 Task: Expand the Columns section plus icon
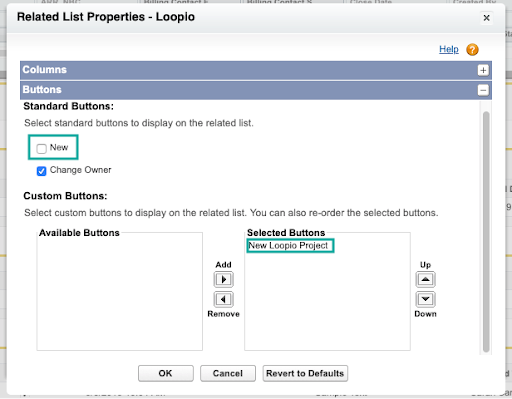[x=483, y=70]
